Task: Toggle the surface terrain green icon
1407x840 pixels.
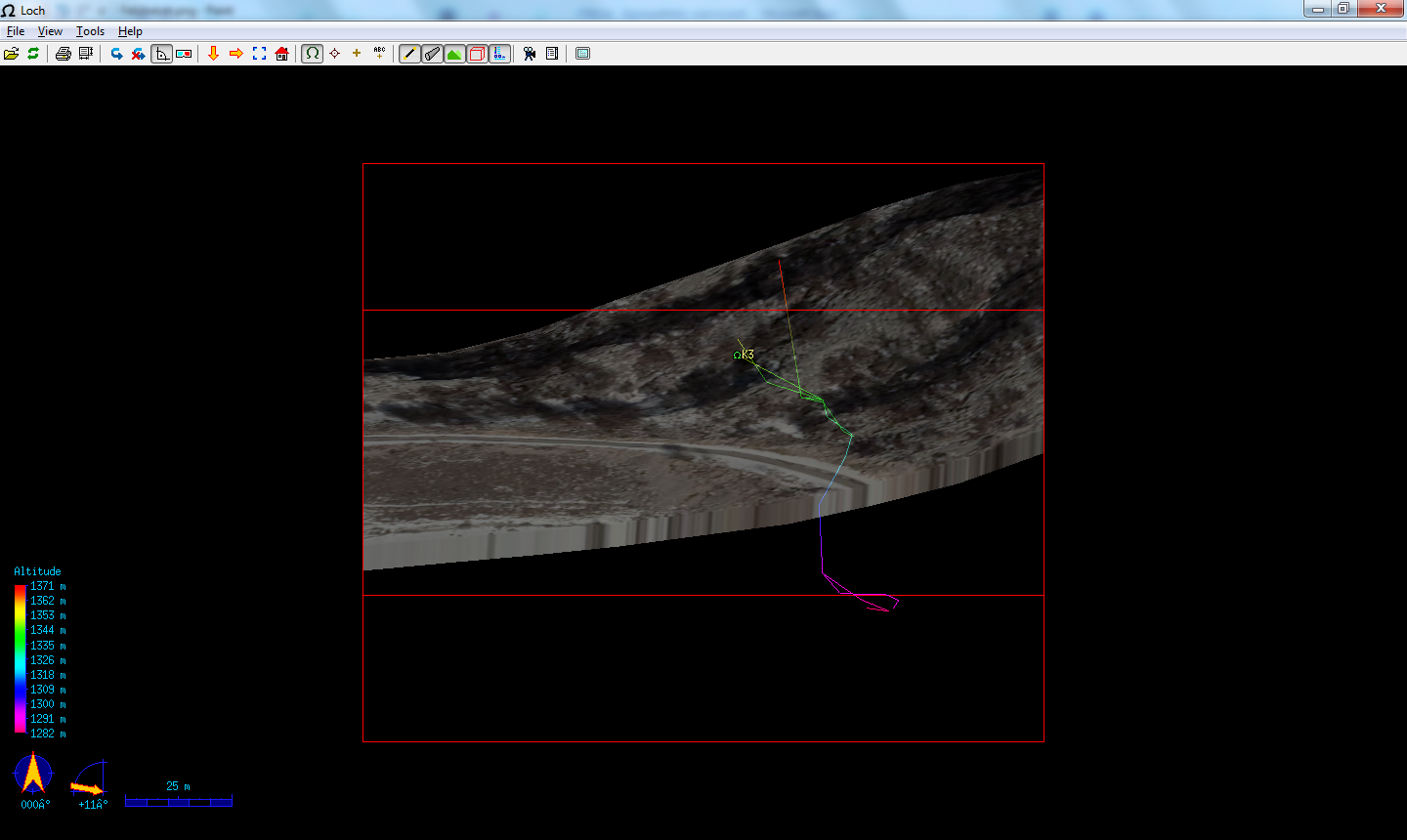Action: [x=454, y=54]
